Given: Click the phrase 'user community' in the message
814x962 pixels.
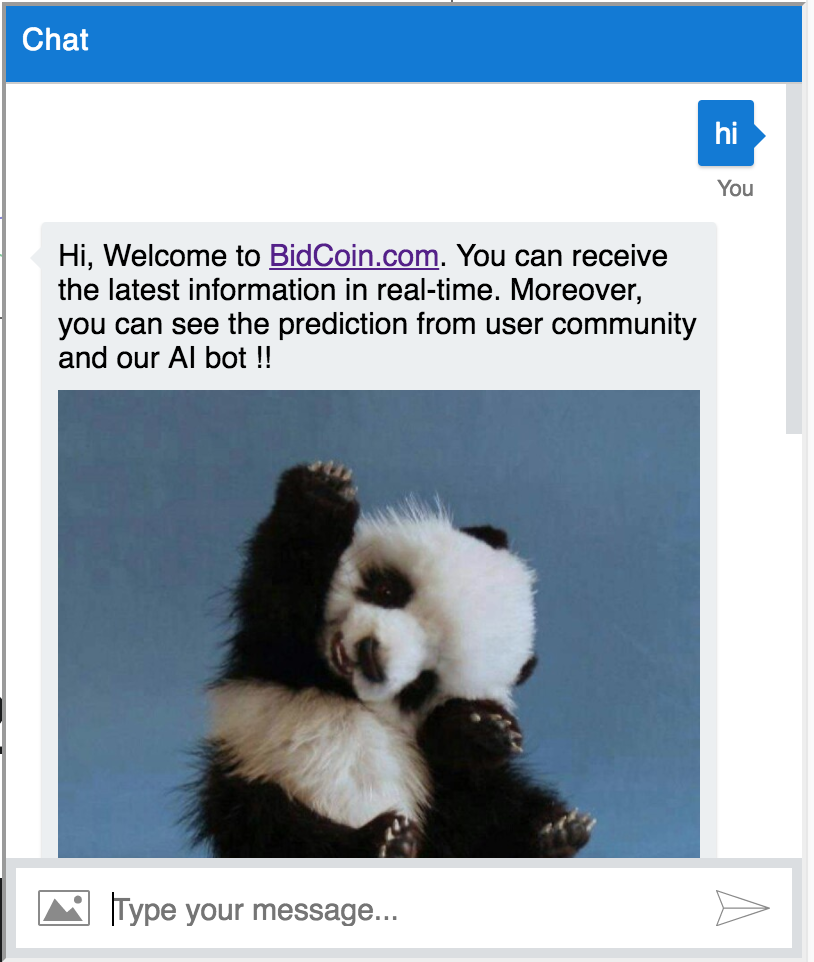Looking at the screenshot, I should coord(591,325).
